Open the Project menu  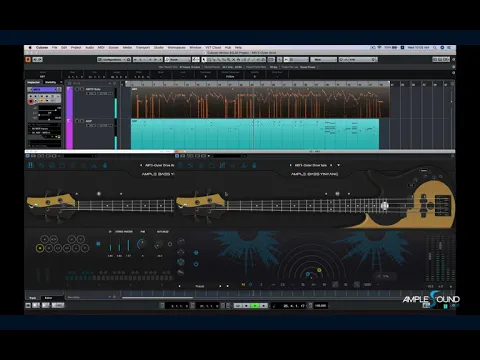(x=76, y=48)
